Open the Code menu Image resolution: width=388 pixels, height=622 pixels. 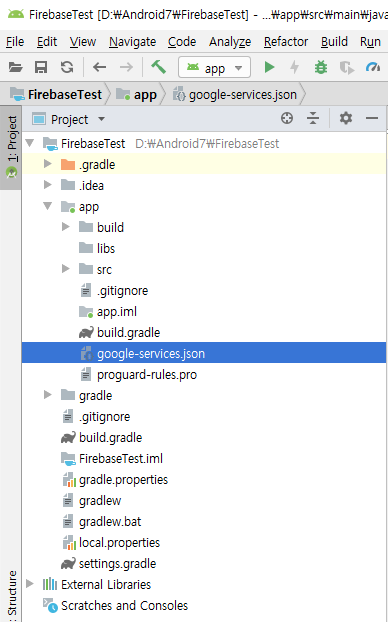coord(182,42)
